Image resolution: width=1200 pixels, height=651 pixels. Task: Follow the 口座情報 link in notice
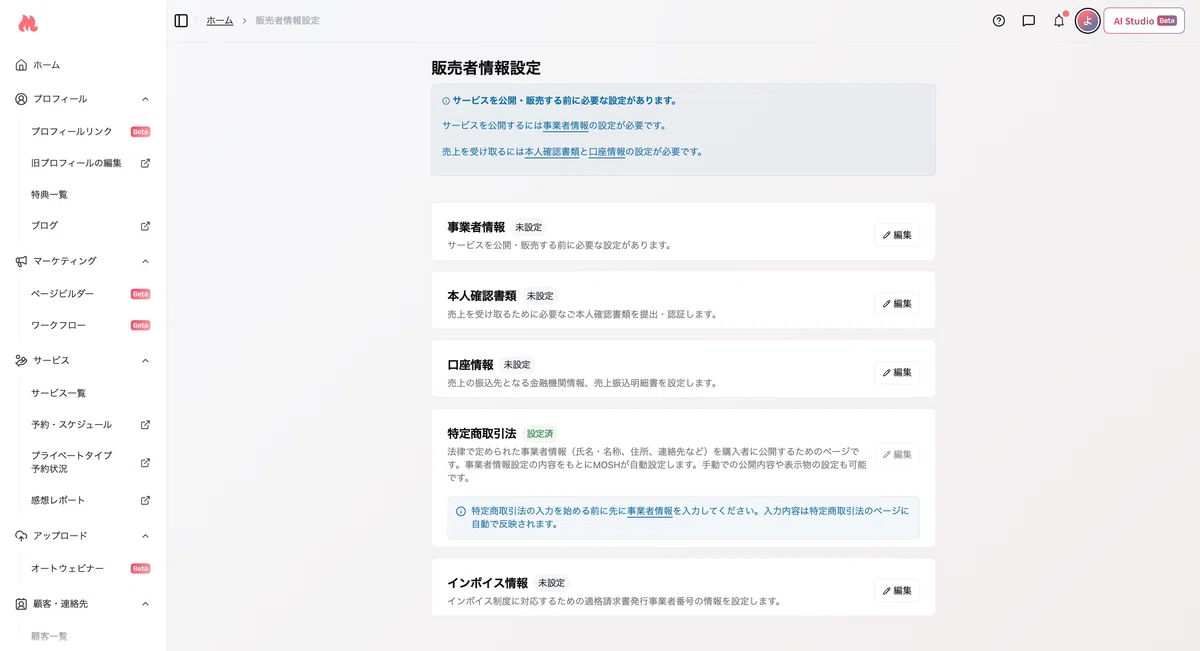tap(607, 152)
